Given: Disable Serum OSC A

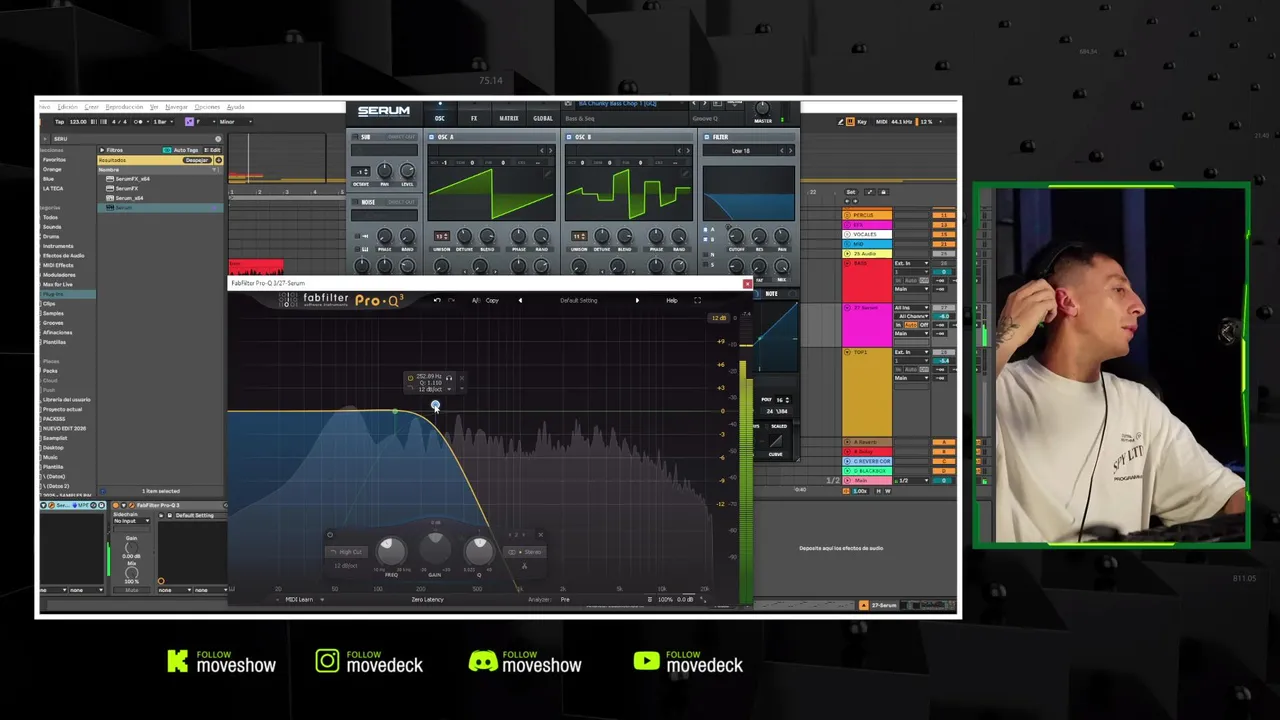Looking at the screenshot, I should (431, 137).
